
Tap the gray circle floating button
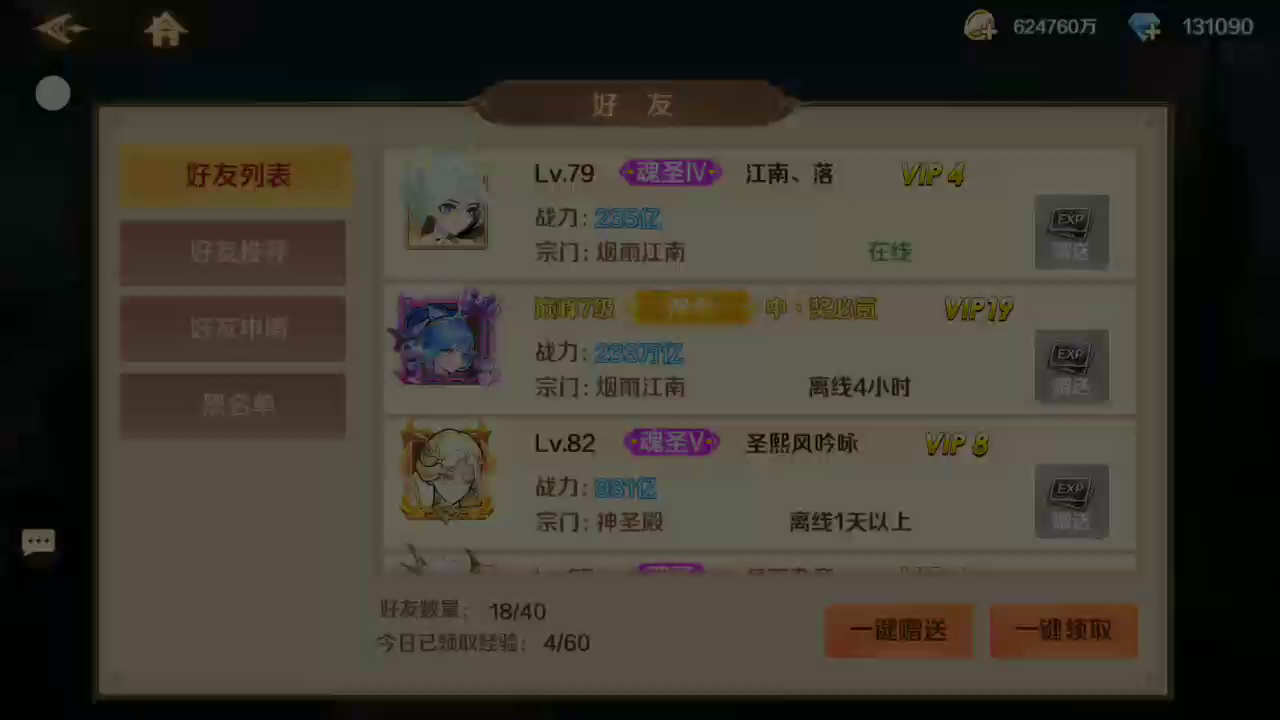point(53,94)
